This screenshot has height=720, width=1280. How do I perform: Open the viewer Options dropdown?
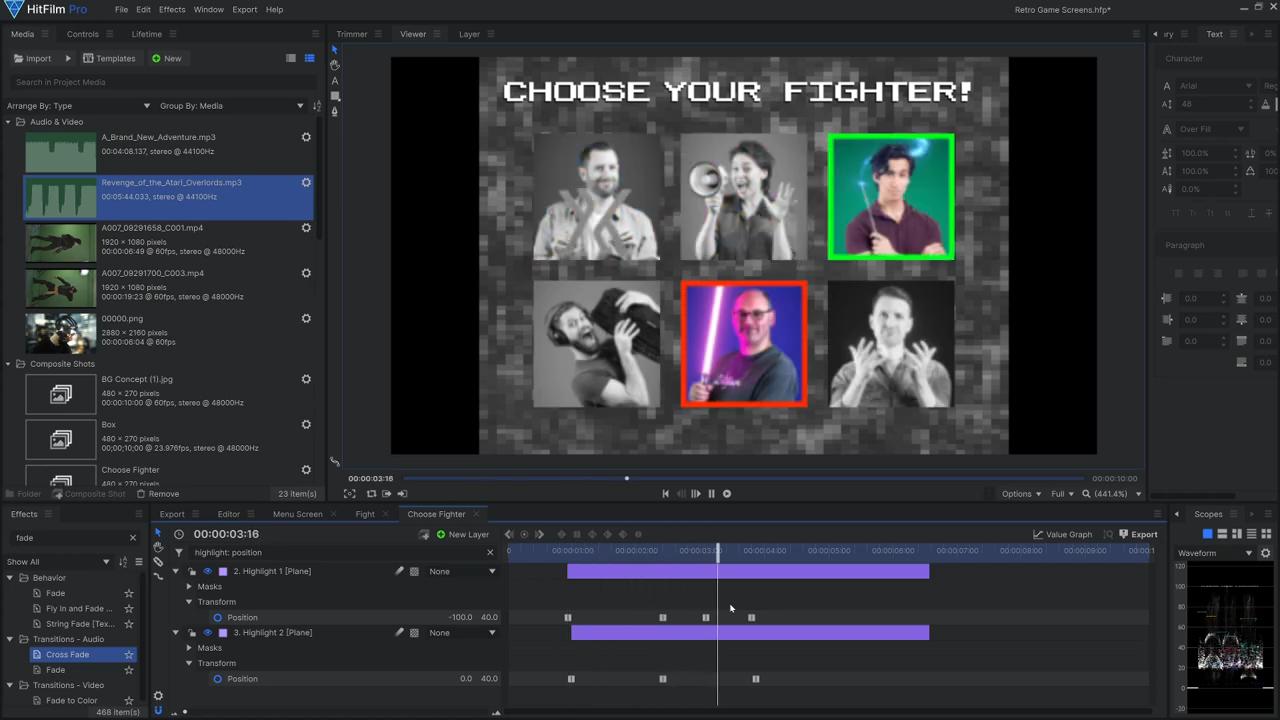pyautogui.click(x=1021, y=493)
